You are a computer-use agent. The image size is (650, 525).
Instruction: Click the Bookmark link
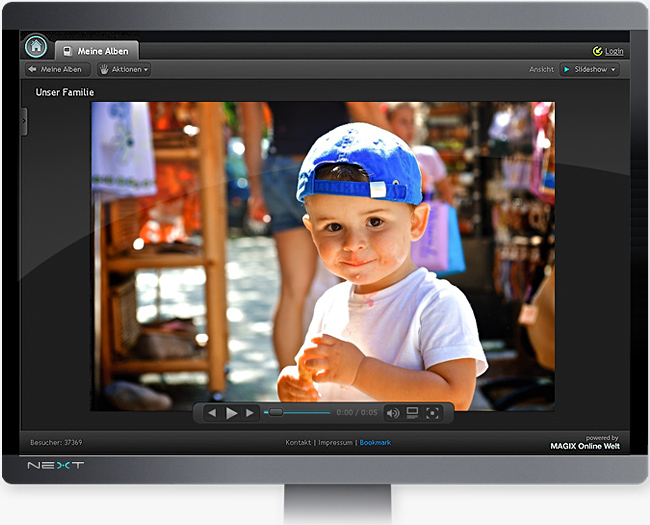375,442
